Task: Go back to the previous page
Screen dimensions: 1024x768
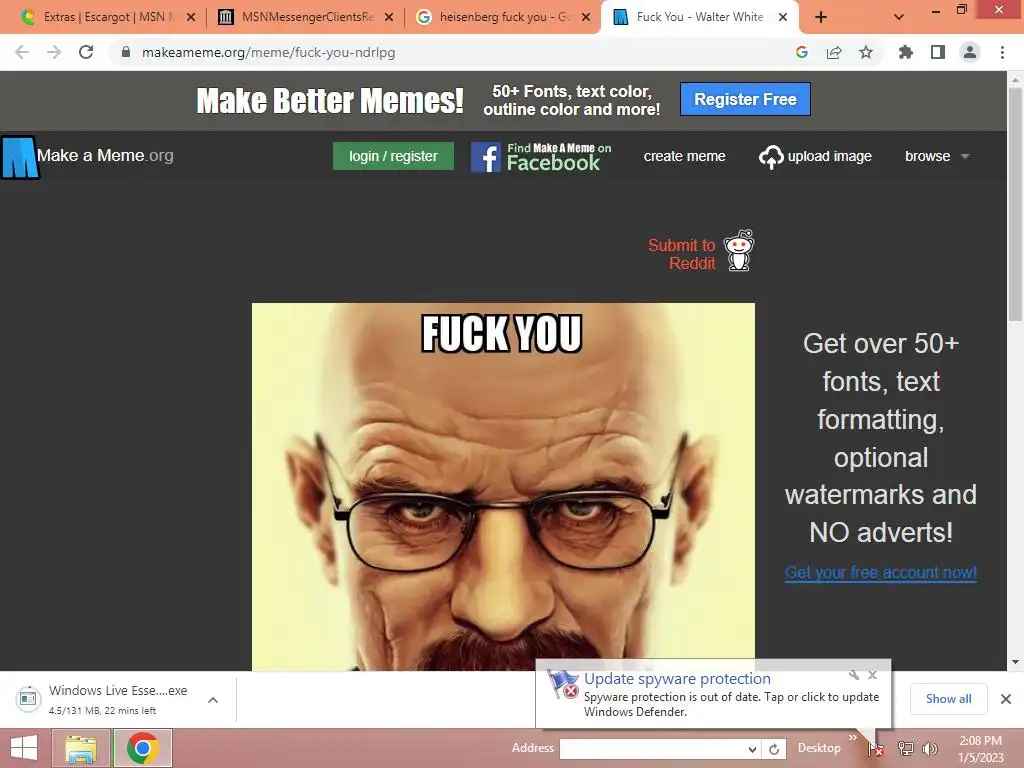Action: coord(22,52)
